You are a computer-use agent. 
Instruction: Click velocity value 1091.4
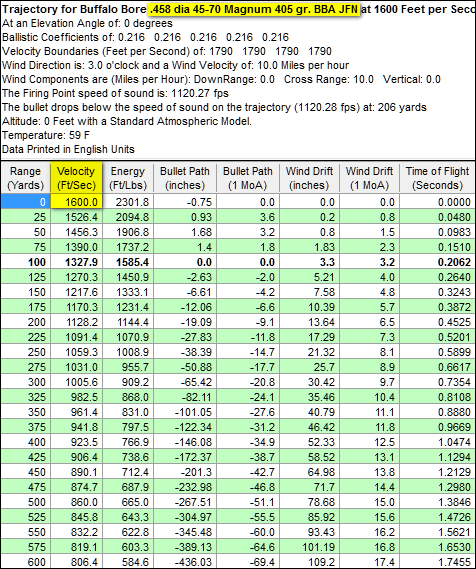click(x=77, y=337)
